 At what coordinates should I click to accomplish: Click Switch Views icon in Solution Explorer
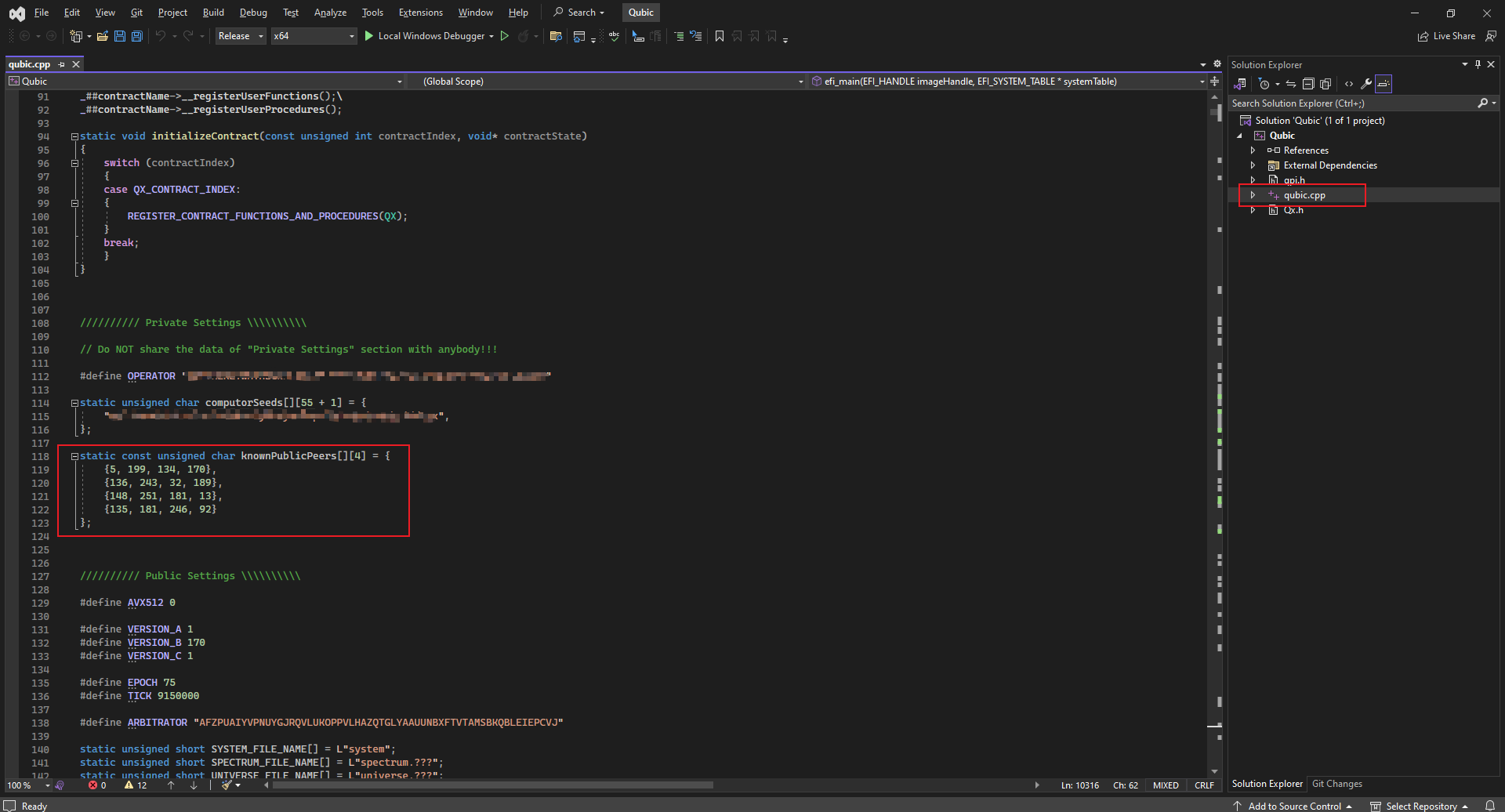click(x=1240, y=84)
